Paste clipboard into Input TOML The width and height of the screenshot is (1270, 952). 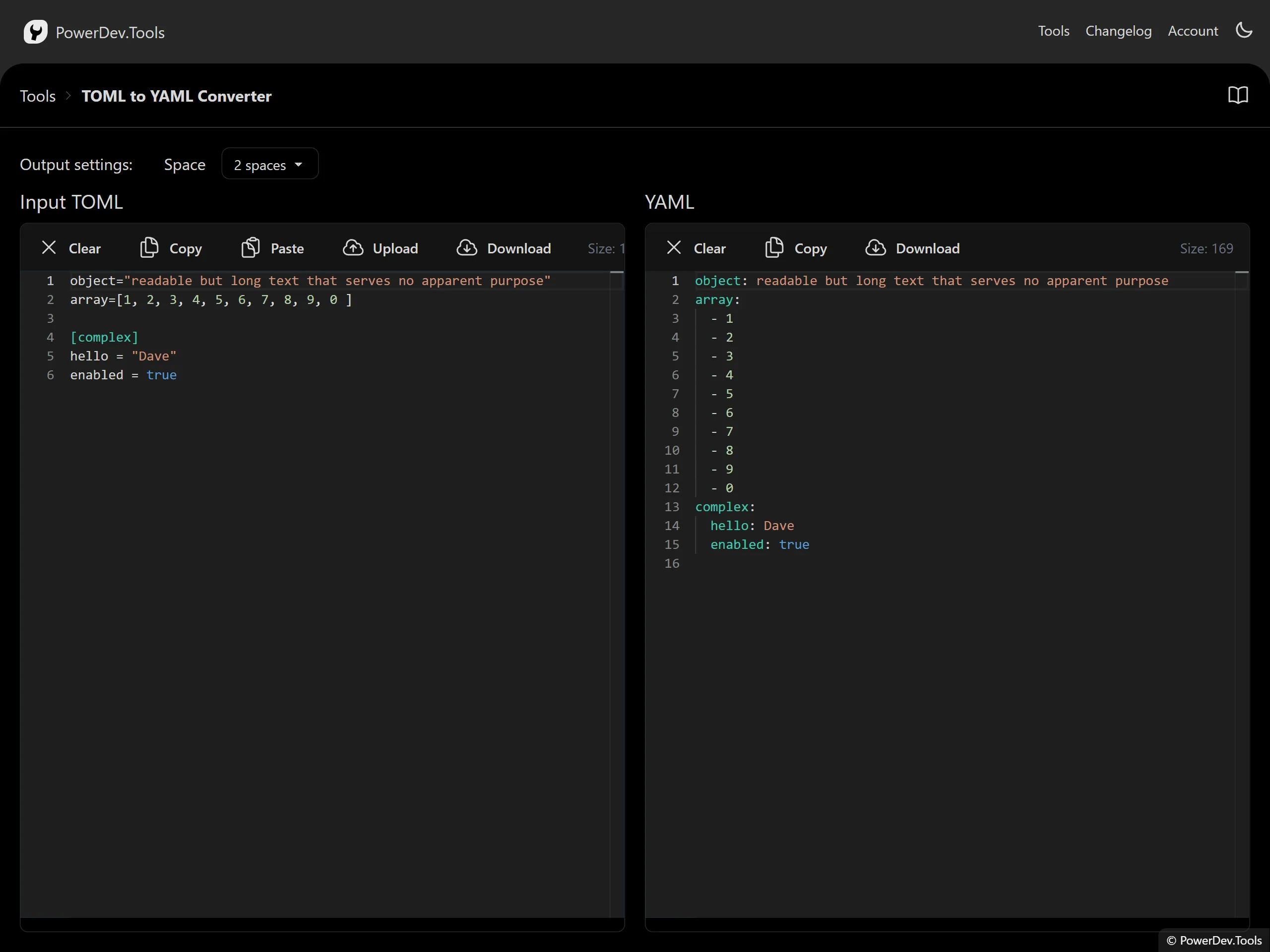point(273,248)
